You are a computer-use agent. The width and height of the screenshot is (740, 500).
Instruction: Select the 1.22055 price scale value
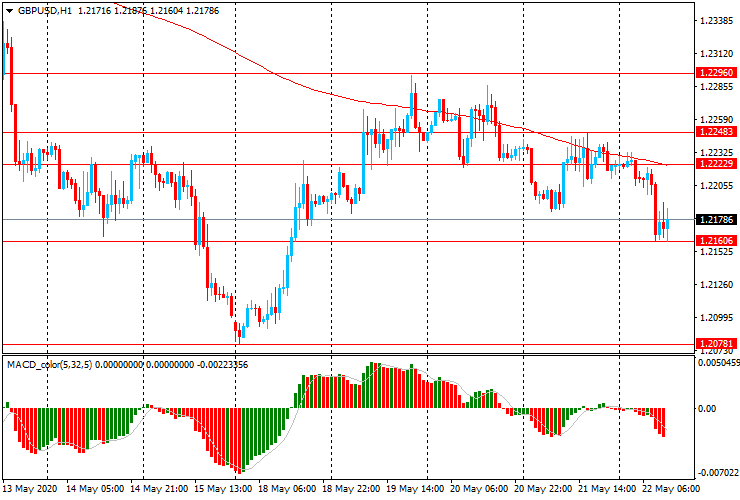(x=717, y=186)
